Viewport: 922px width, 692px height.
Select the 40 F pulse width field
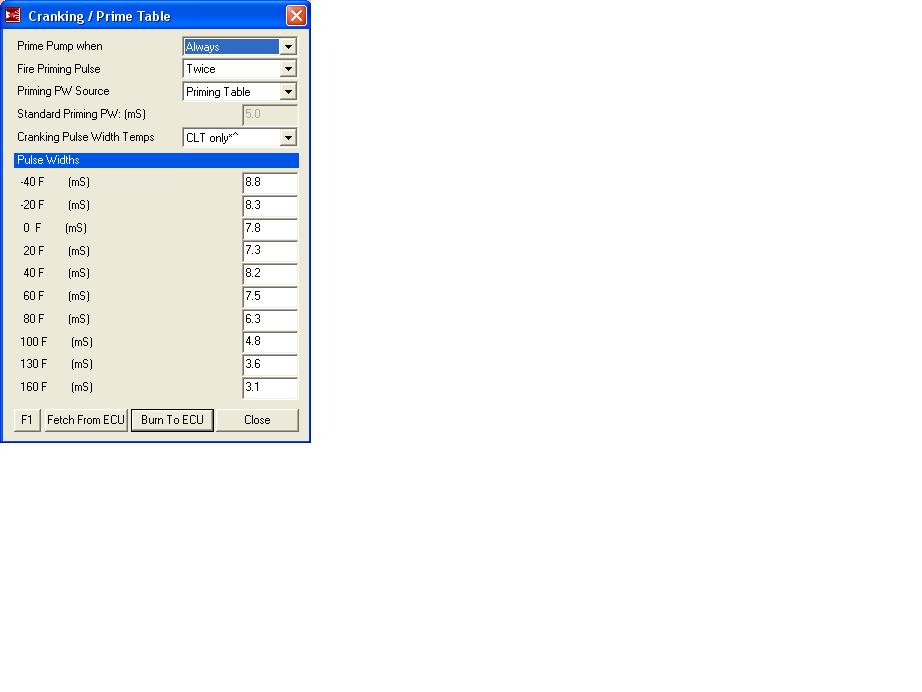(270, 275)
